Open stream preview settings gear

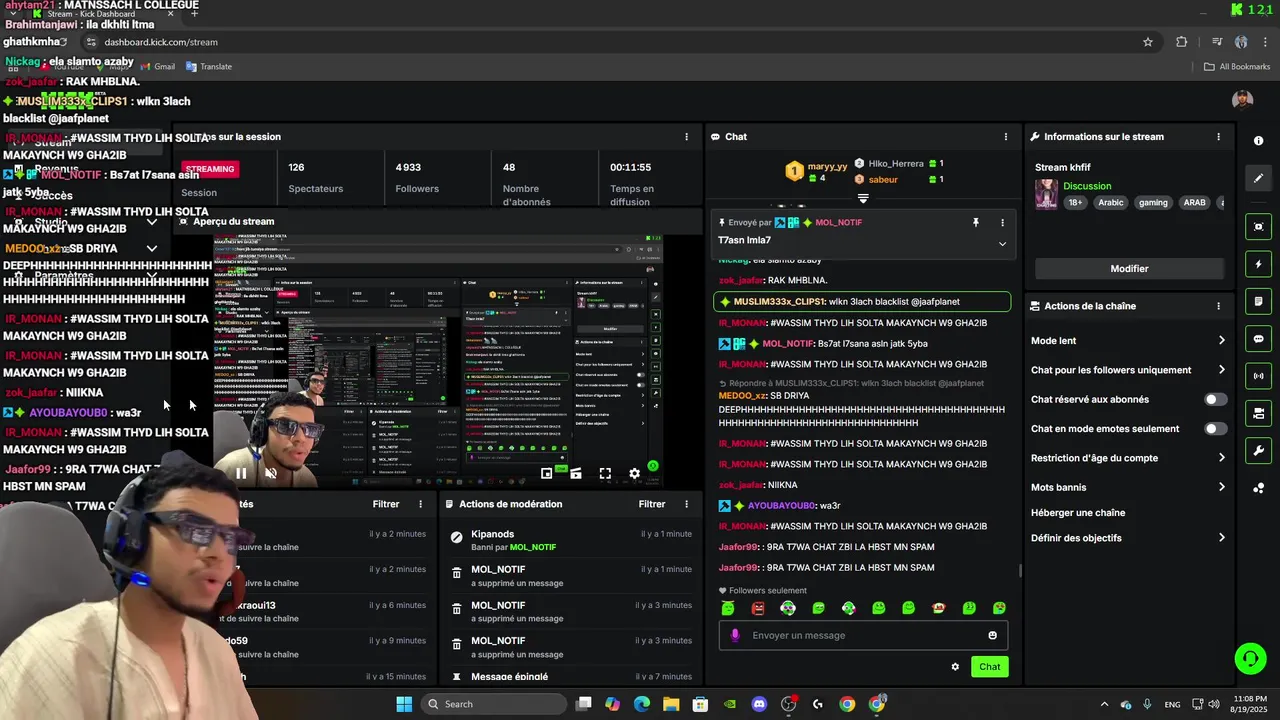click(x=634, y=474)
